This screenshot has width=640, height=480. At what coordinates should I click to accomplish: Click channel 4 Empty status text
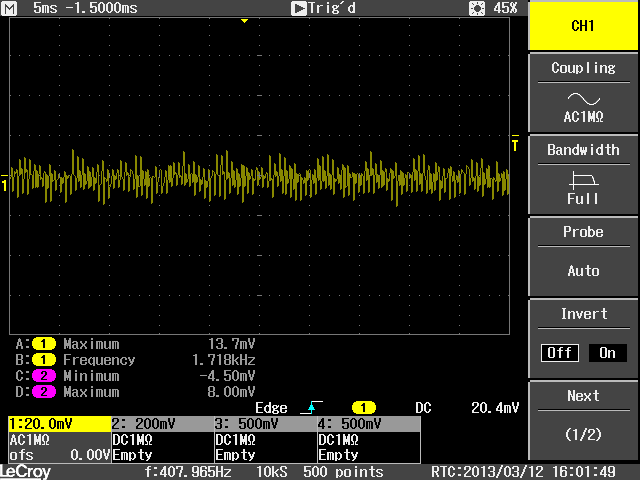[x=338, y=455]
